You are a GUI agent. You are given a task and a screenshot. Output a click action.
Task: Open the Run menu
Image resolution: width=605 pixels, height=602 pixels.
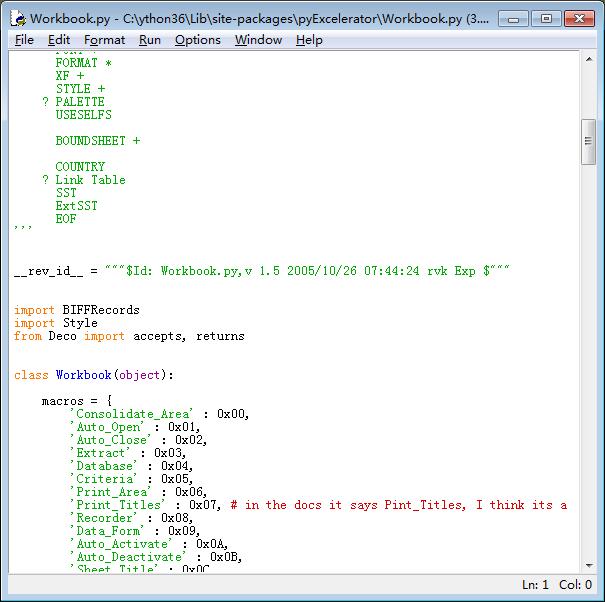coord(150,40)
